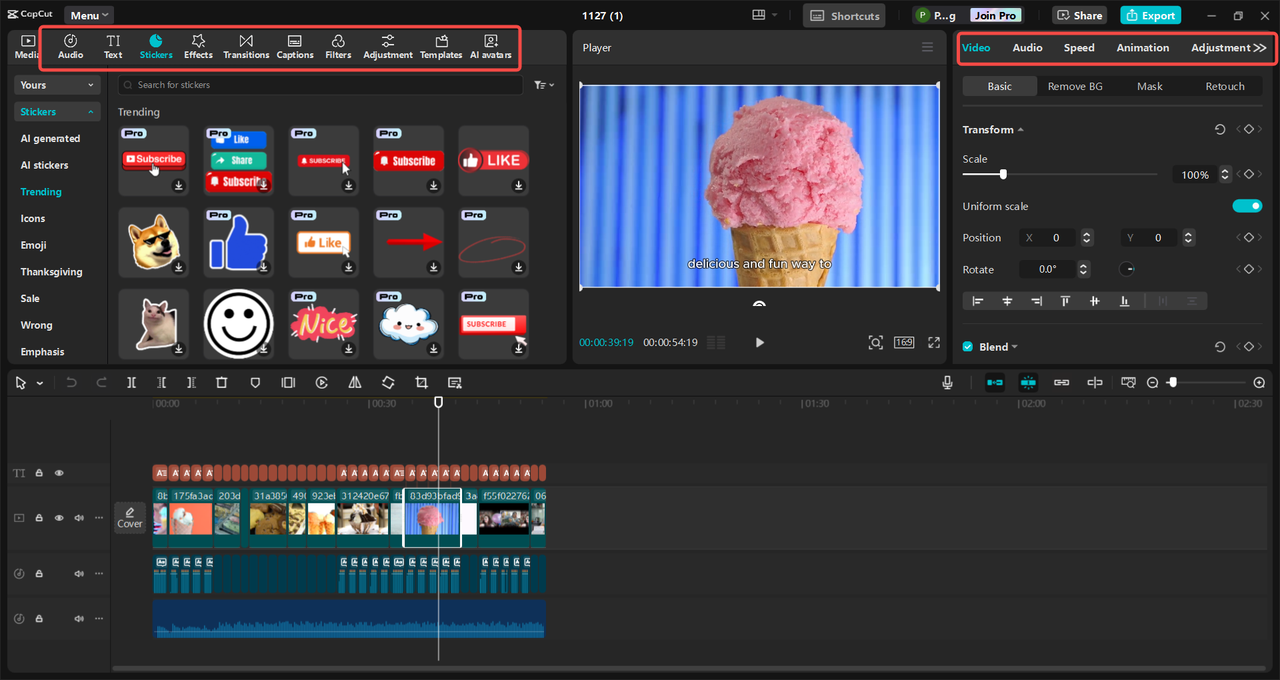1280x680 pixels.
Task: Open the Transitions tab
Action: pos(246,46)
